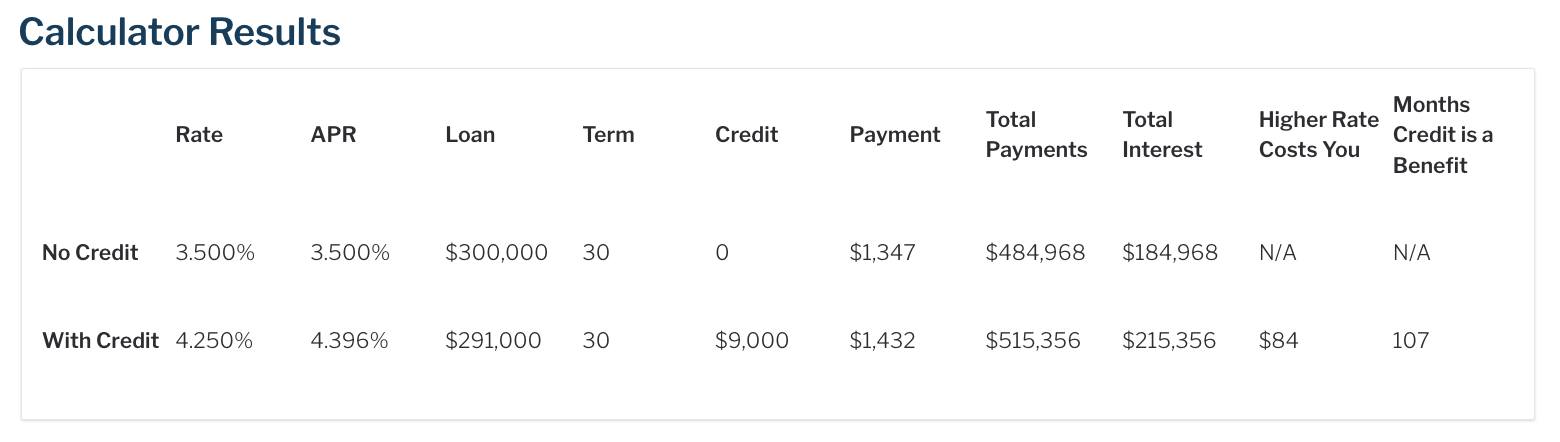Select the Rate column header
Viewport: 1560px width, 442px height.
199,135
